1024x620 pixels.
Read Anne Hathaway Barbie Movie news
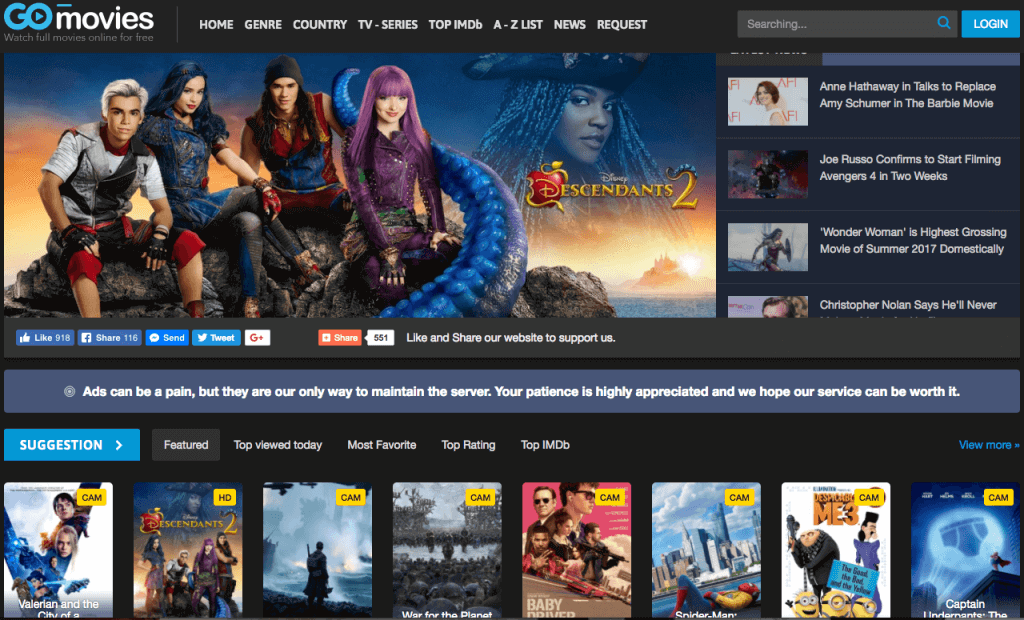click(x=907, y=95)
